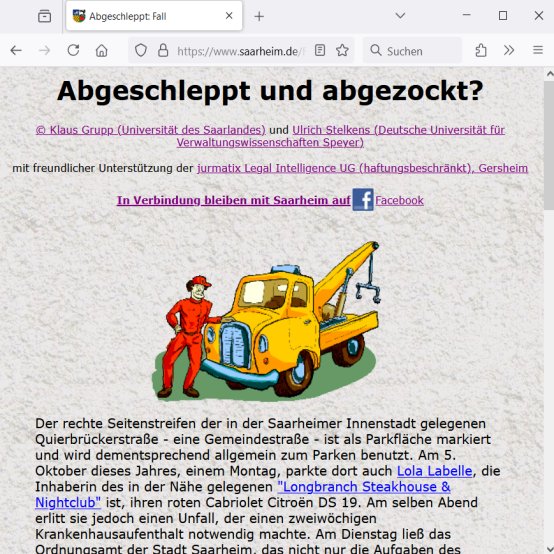Image resolution: width=554 pixels, height=554 pixels.
Task: Click the vertical scrollbar thumb
Action: [x=549, y=145]
